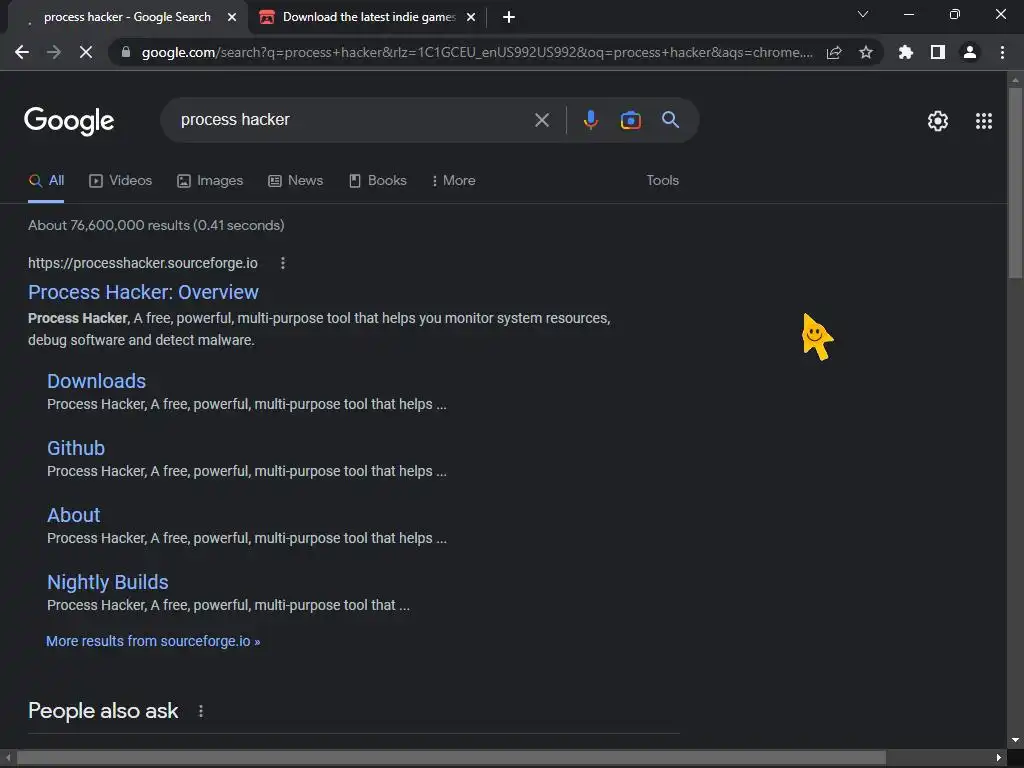Open the Chrome profile avatar
The image size is (1024, 768).
[970, 52]
